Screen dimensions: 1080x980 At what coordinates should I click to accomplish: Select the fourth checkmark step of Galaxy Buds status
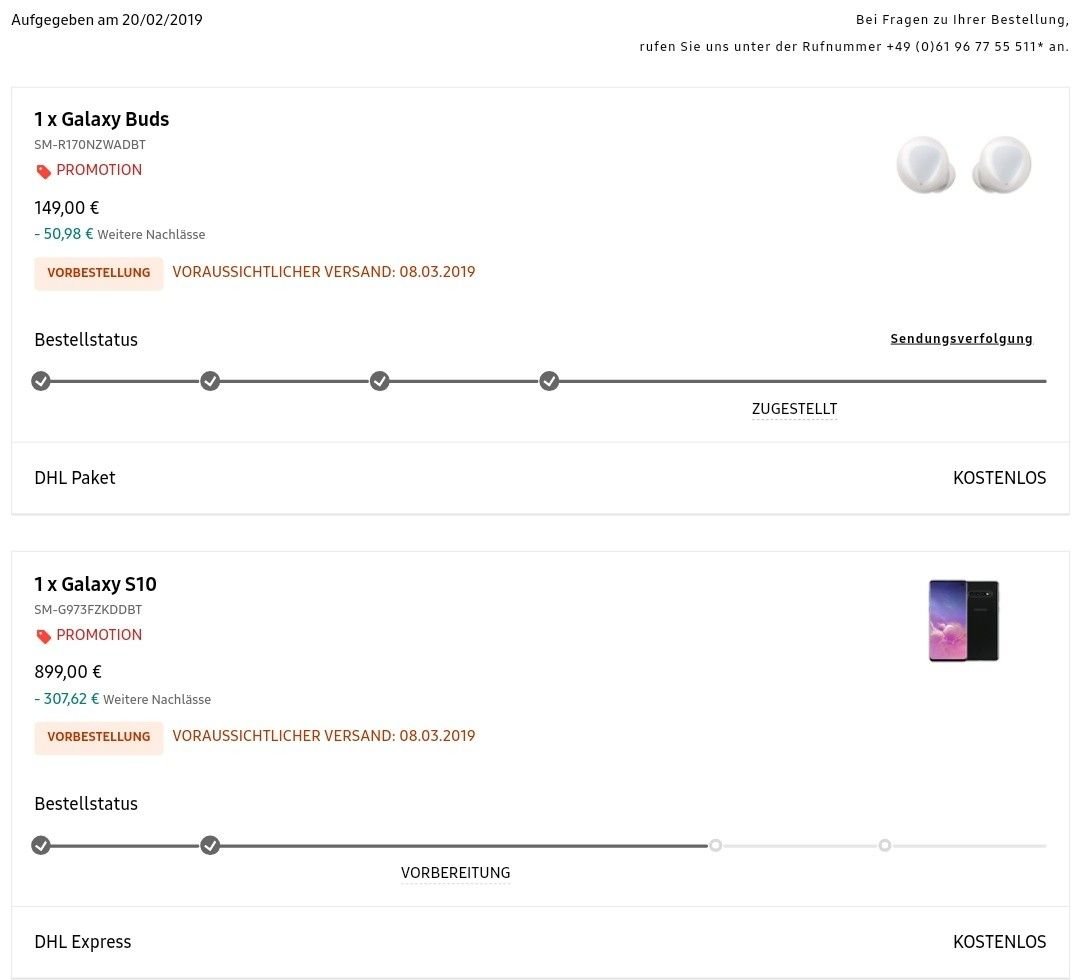549,381
